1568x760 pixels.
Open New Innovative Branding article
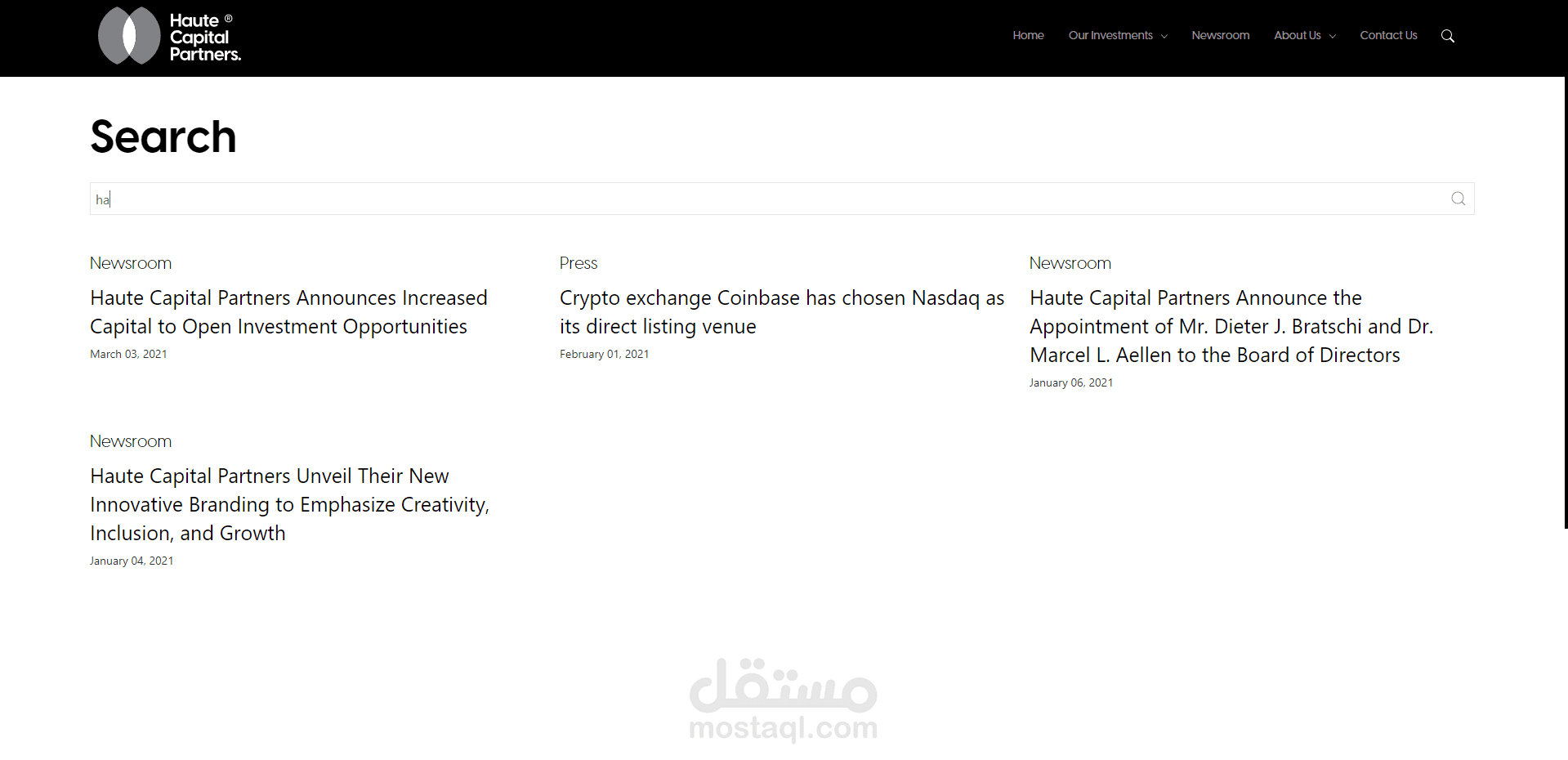click(289, 504)
